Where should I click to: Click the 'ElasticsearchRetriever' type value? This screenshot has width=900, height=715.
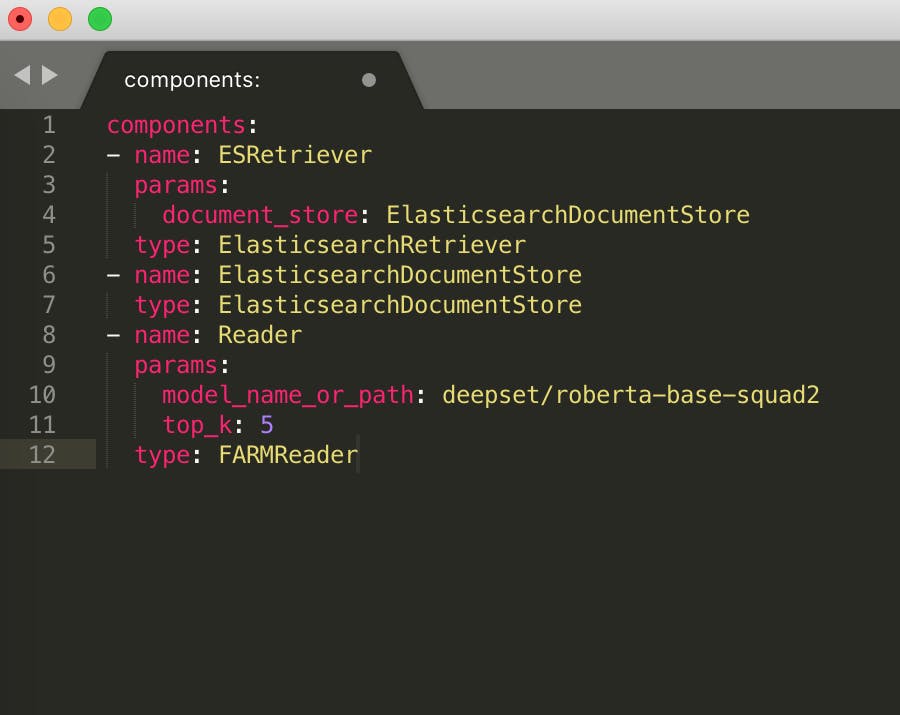(372, 245)
